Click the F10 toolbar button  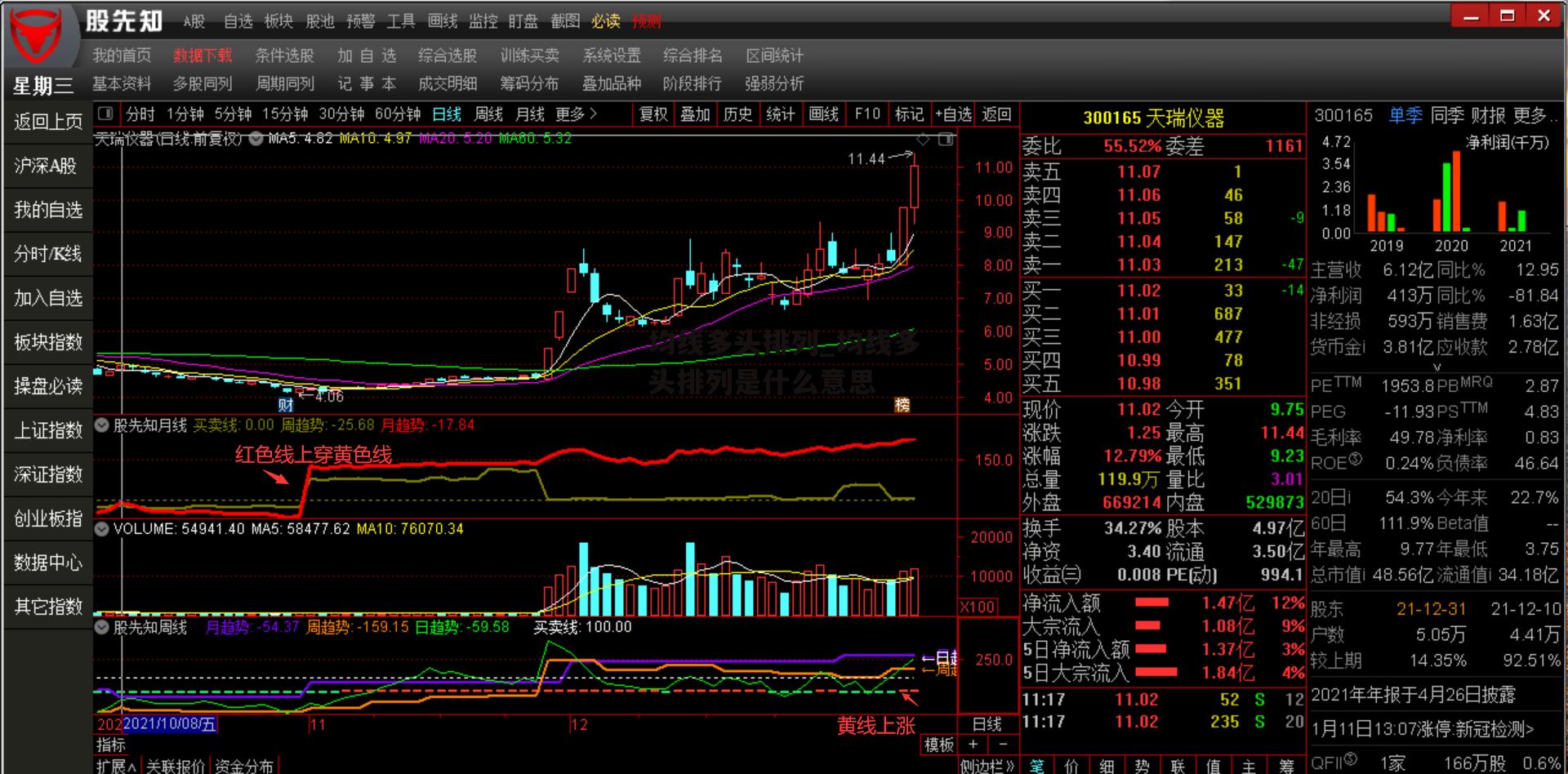867,114
